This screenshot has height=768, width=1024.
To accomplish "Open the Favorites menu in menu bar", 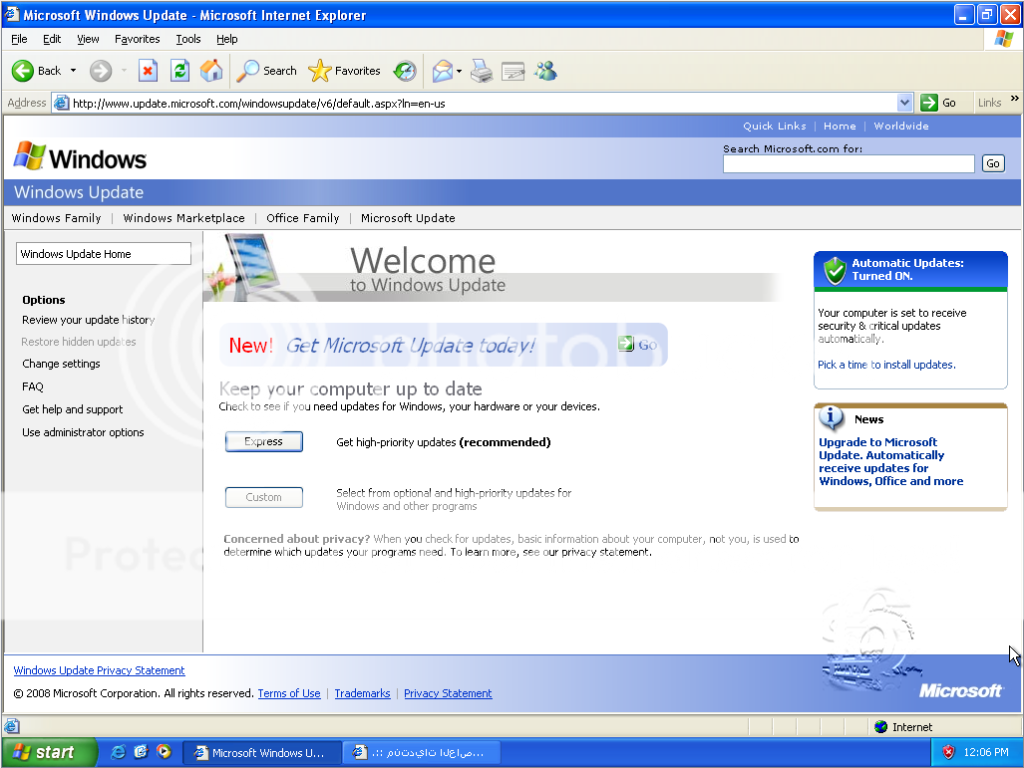I will [x=137, y=39].
